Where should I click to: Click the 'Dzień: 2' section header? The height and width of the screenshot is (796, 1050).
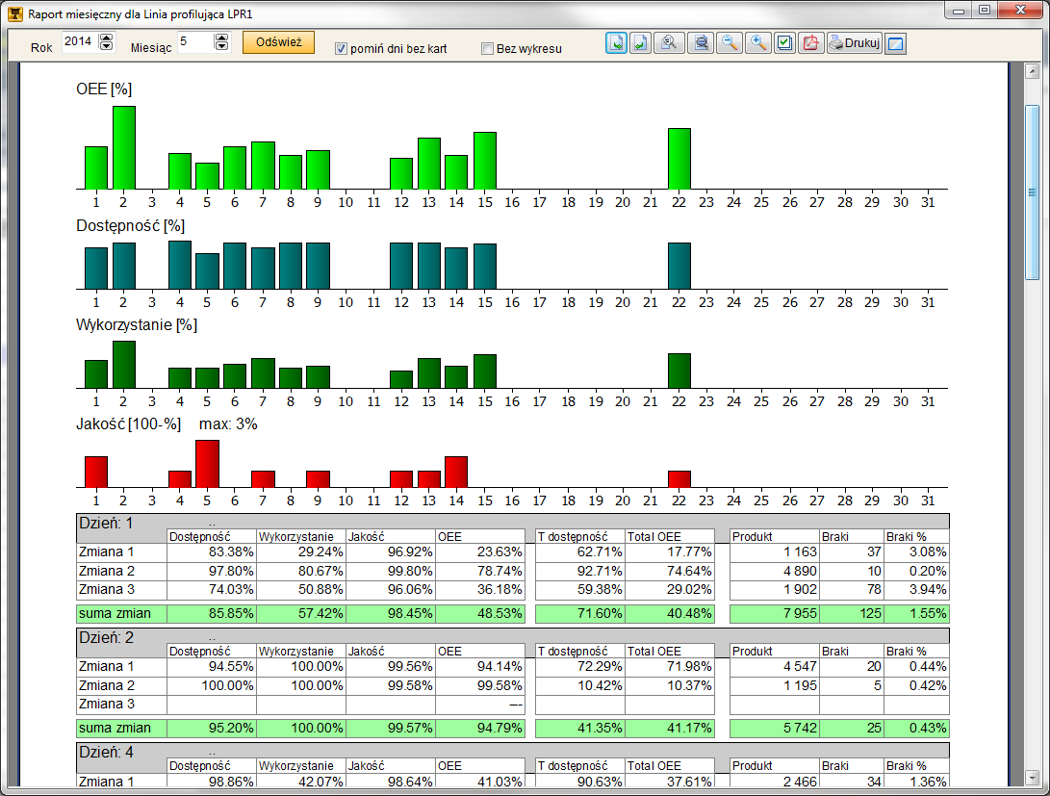pyautogui.click(x=106, y=637)
